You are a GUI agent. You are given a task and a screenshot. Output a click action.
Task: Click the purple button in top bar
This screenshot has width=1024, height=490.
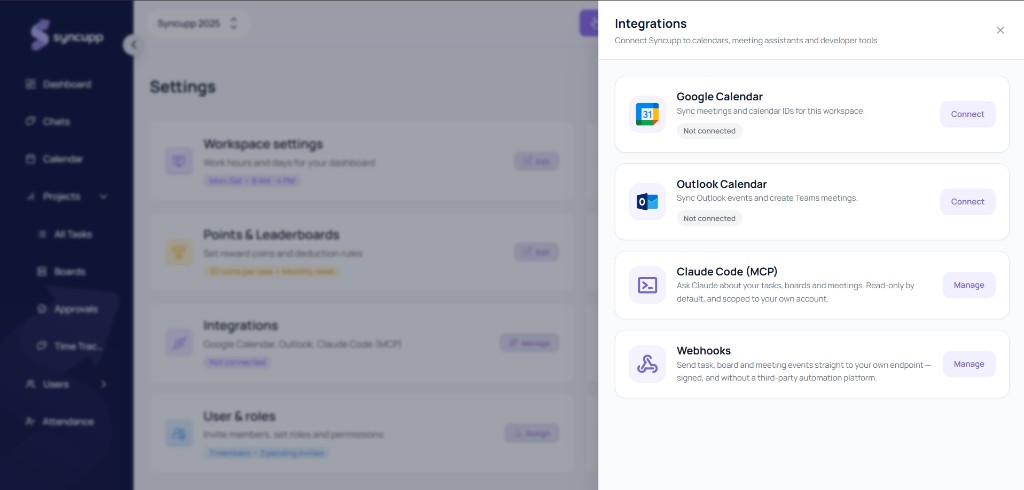click(x=589, y=24)
